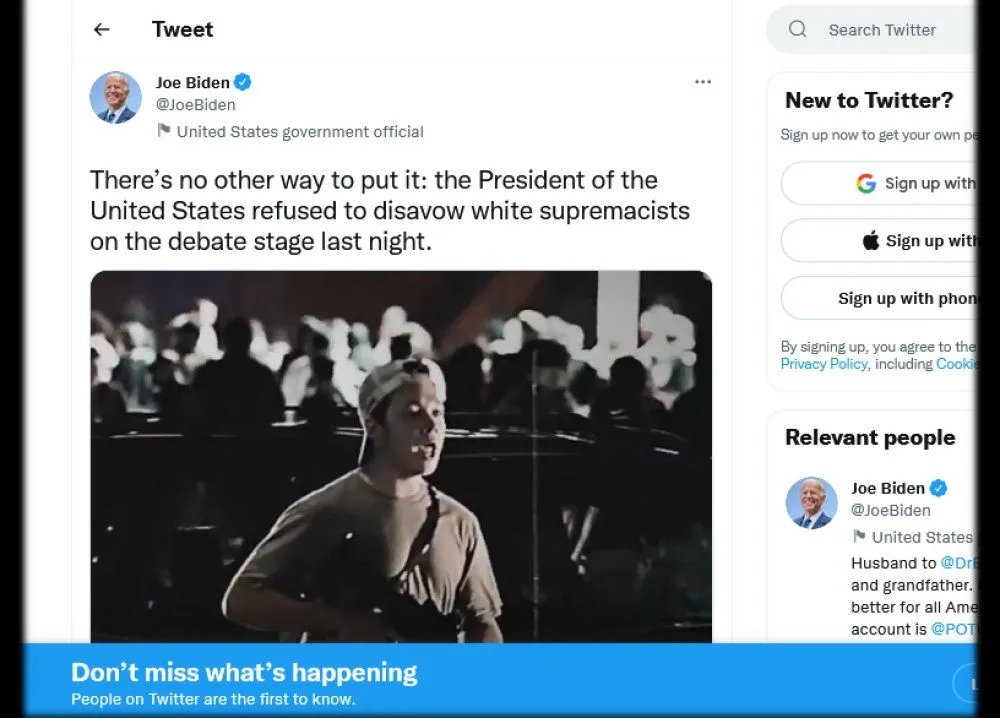The height and width of the screenshot is (718, 1000).
Task: Click the tweet text about debate stage
Action: [x=389, y=211]
